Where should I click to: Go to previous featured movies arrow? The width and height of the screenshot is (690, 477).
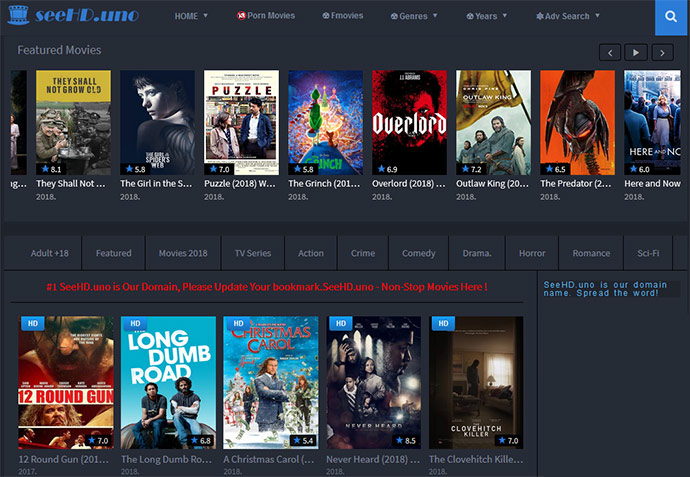(x=610, y=52)
